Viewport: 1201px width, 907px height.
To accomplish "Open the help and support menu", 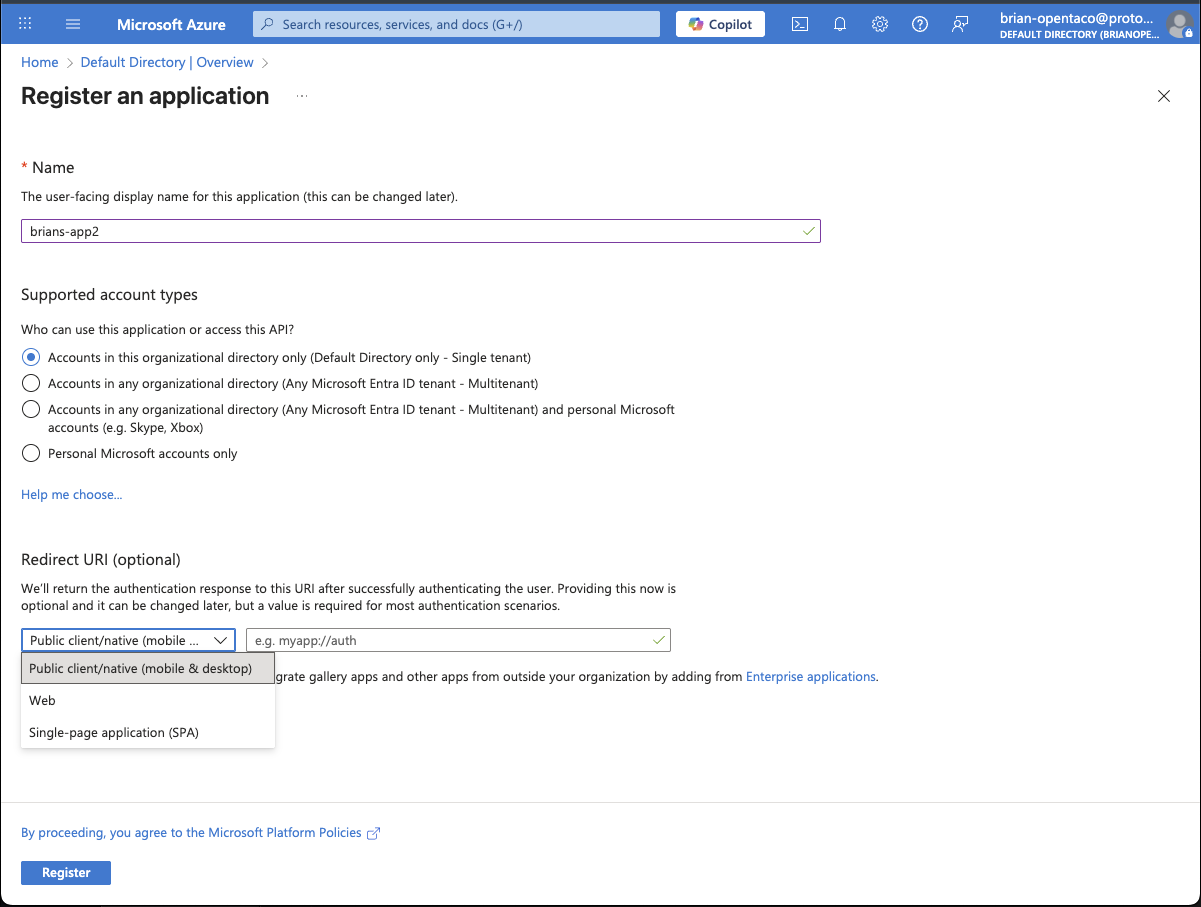I will click(x=919, y=23).
